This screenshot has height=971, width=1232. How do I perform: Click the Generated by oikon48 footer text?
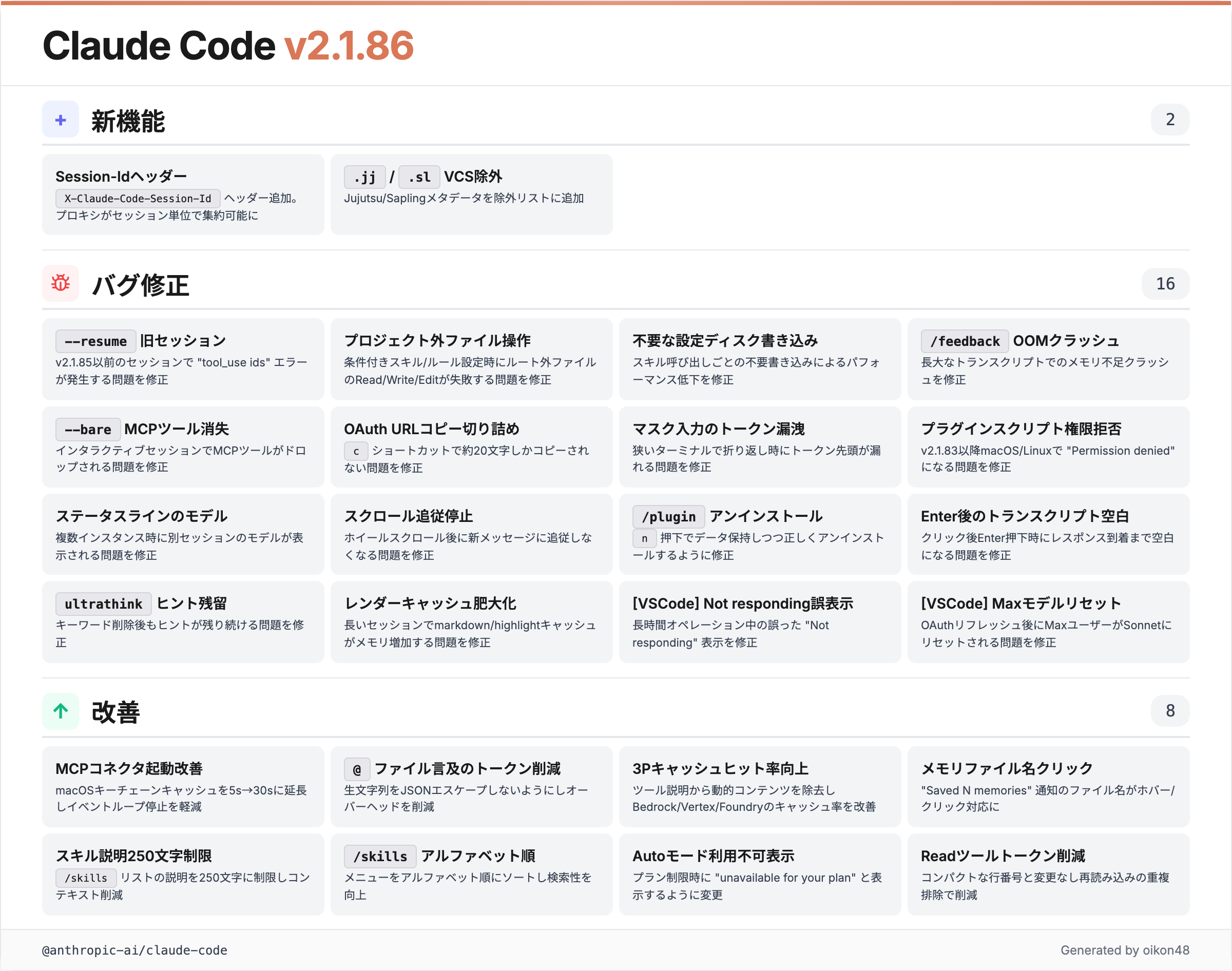[1125, 950]
